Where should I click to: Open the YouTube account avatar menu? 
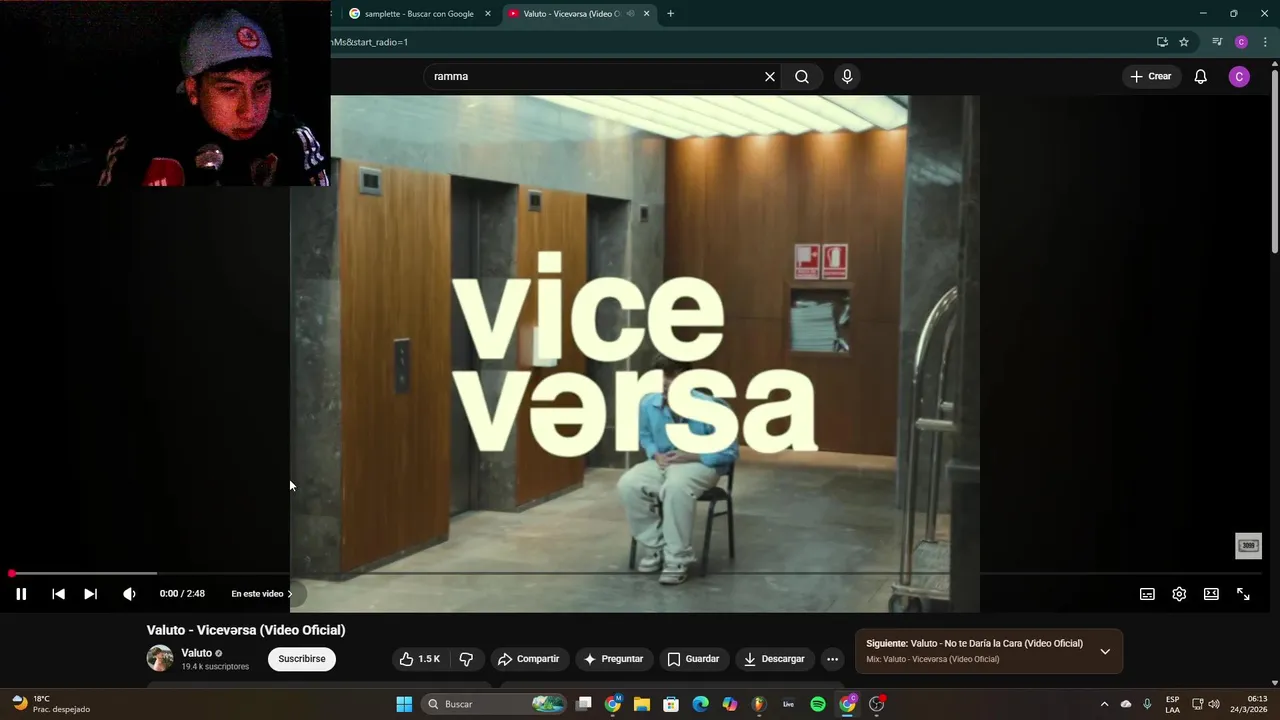1239,77
